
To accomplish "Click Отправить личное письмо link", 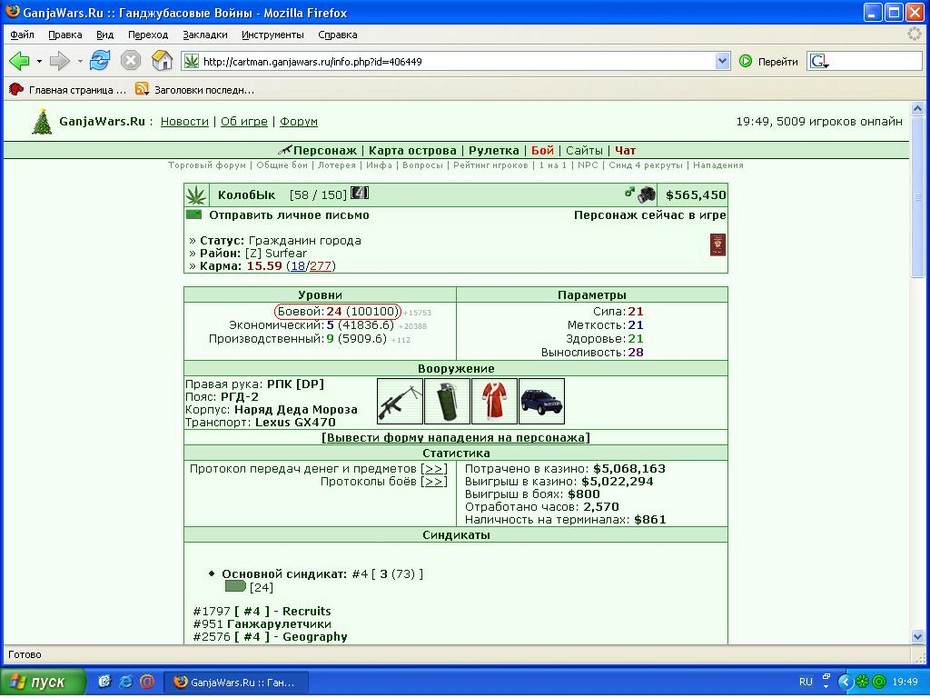I will tap(289, 215).
